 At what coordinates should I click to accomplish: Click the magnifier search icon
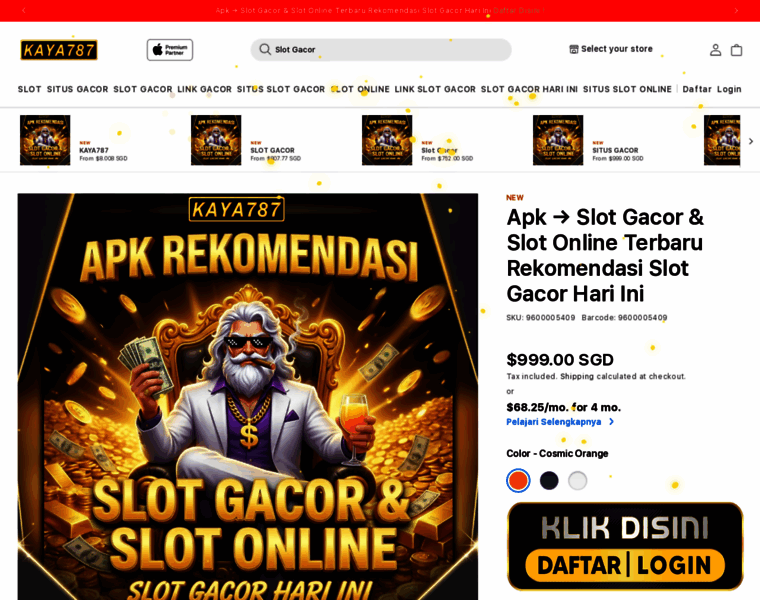pyautogui.click(x=265, y=49)
